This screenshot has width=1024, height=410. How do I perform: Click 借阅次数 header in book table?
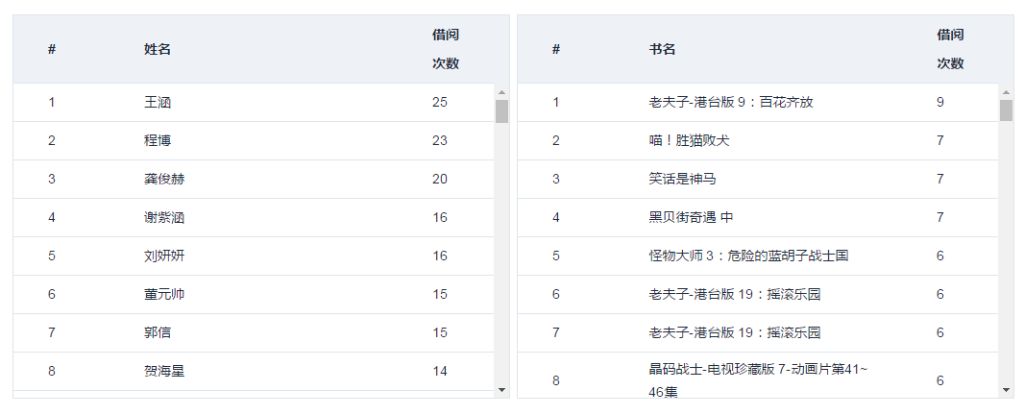coord(950,49)
